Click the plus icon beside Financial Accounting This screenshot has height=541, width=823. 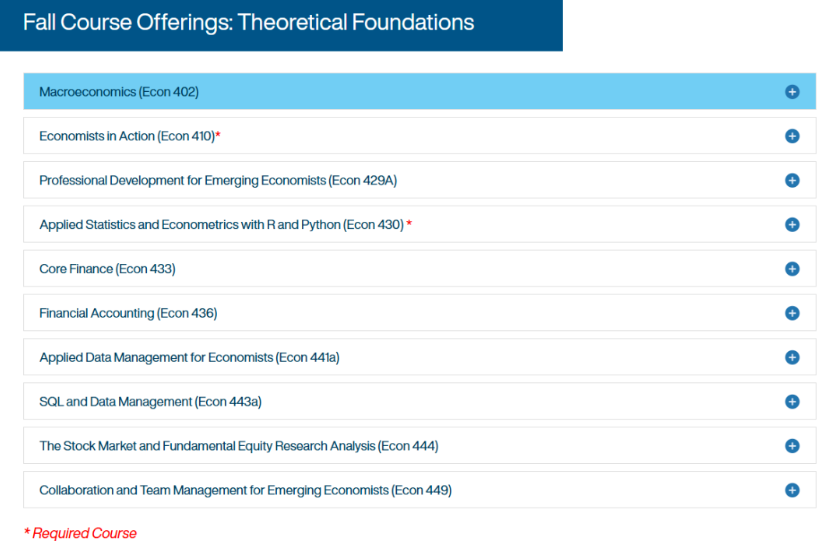[792, 313]
